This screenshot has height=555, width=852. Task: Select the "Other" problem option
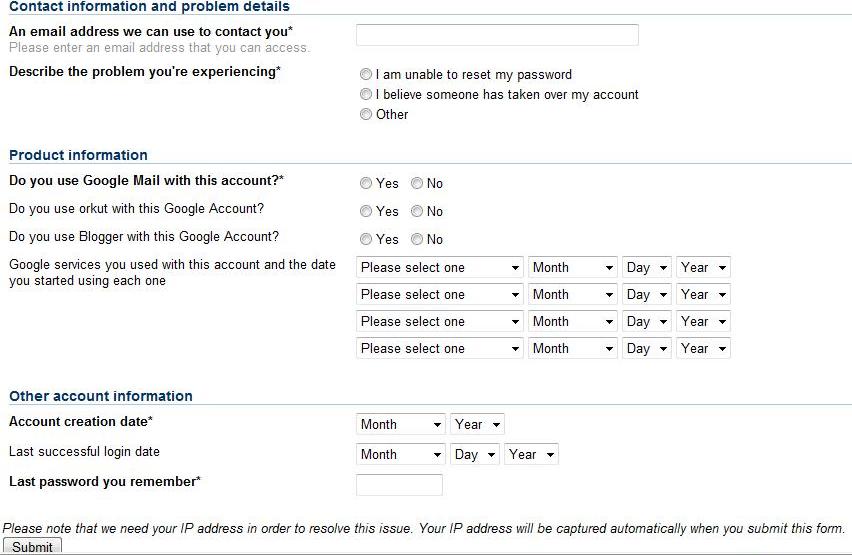point(366,115)
